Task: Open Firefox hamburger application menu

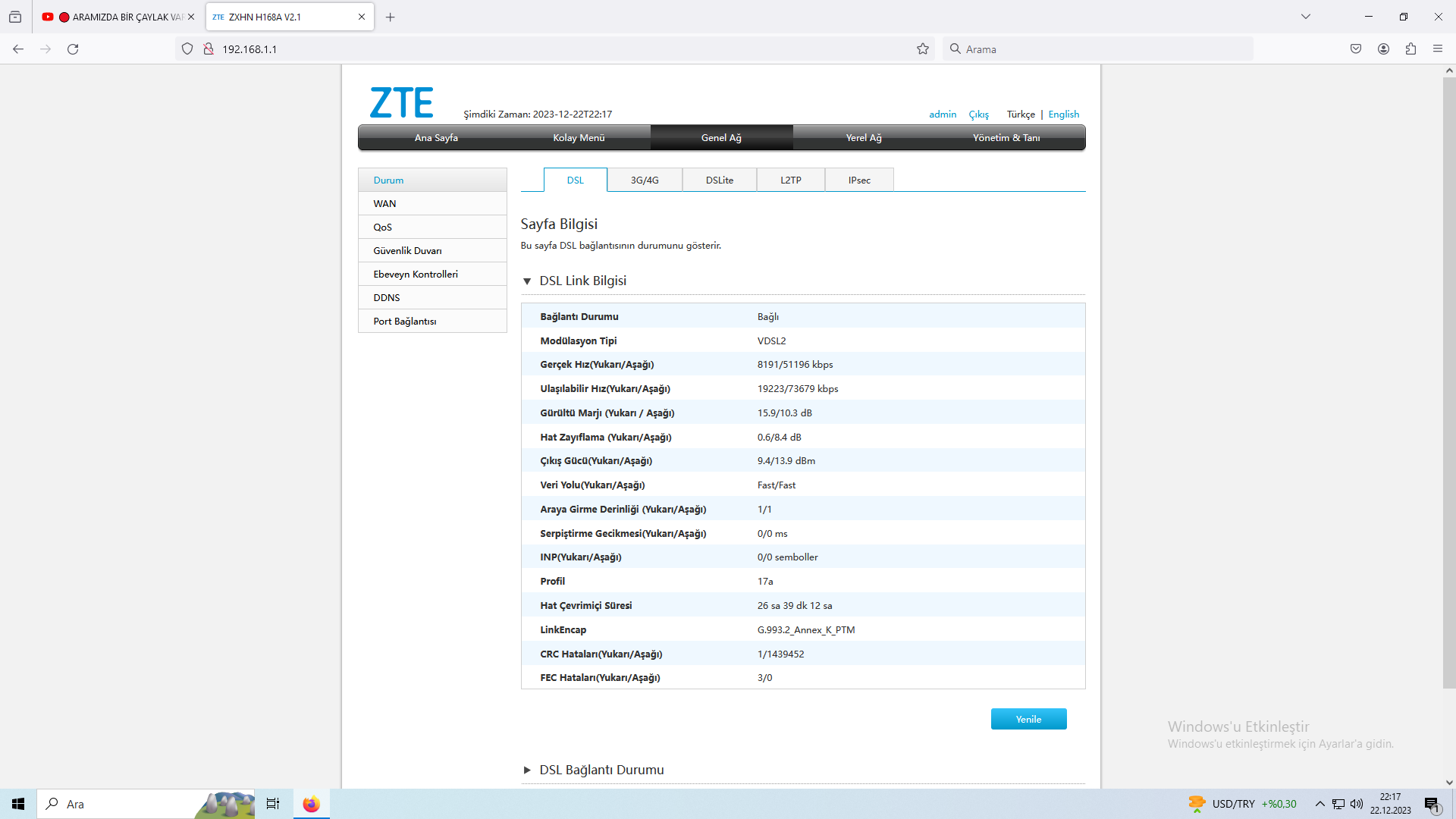Action: pos(1438,49)
